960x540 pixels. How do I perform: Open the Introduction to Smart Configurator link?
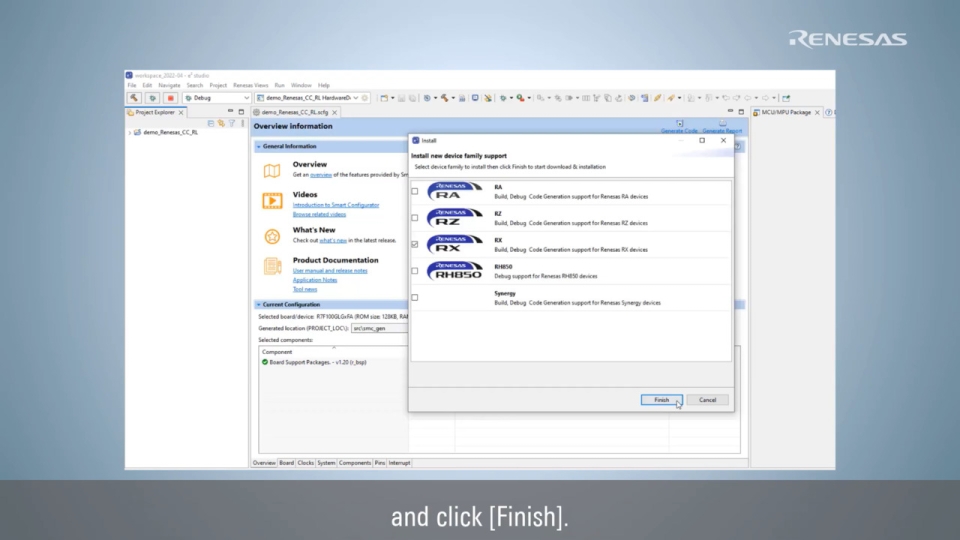coord(336,205)
